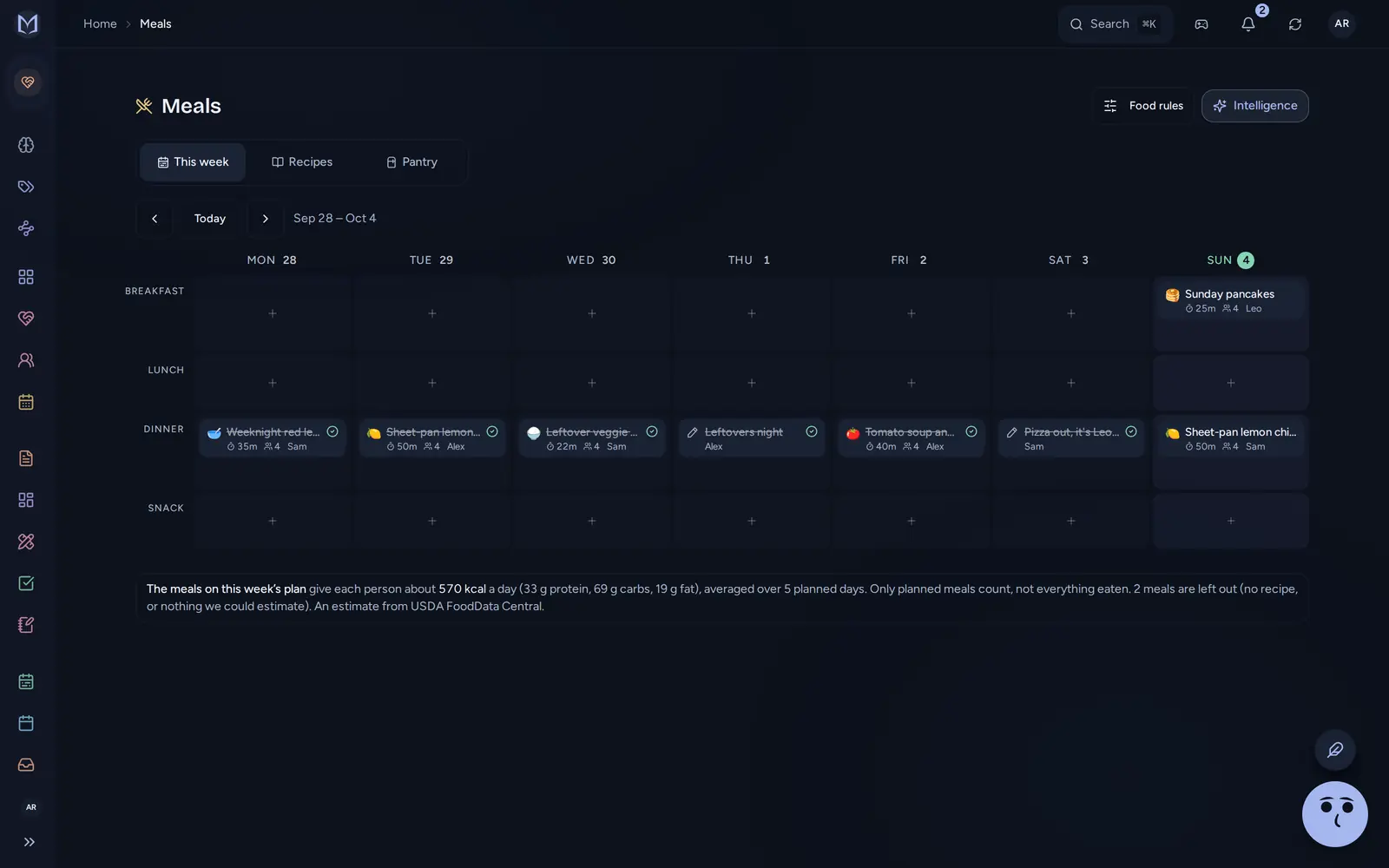Open the crossed pencil and ruler sidebar icon
The image size is (1389, 868).
26,542
